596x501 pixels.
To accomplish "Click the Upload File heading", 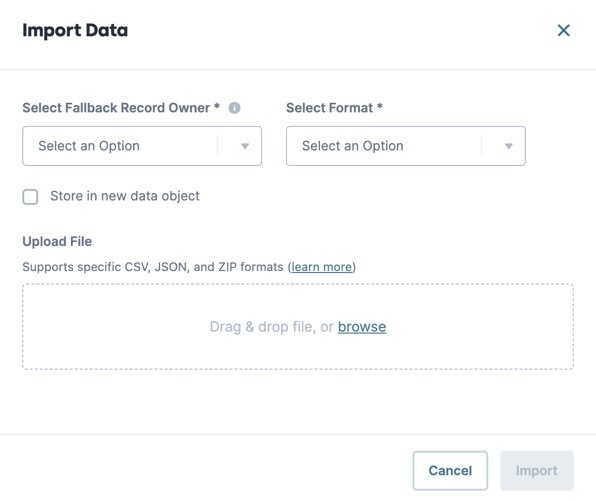I will click(57, 241).
